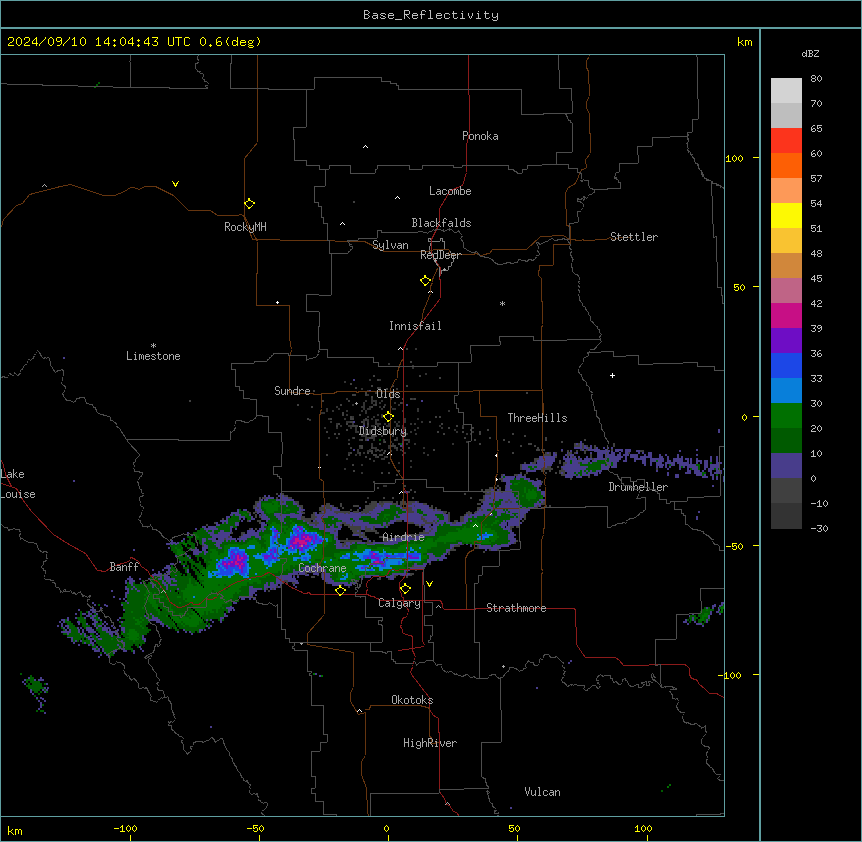Click the RedDeer city label
The height and width of the screenshot is (842, 862).
click(440, 255)
